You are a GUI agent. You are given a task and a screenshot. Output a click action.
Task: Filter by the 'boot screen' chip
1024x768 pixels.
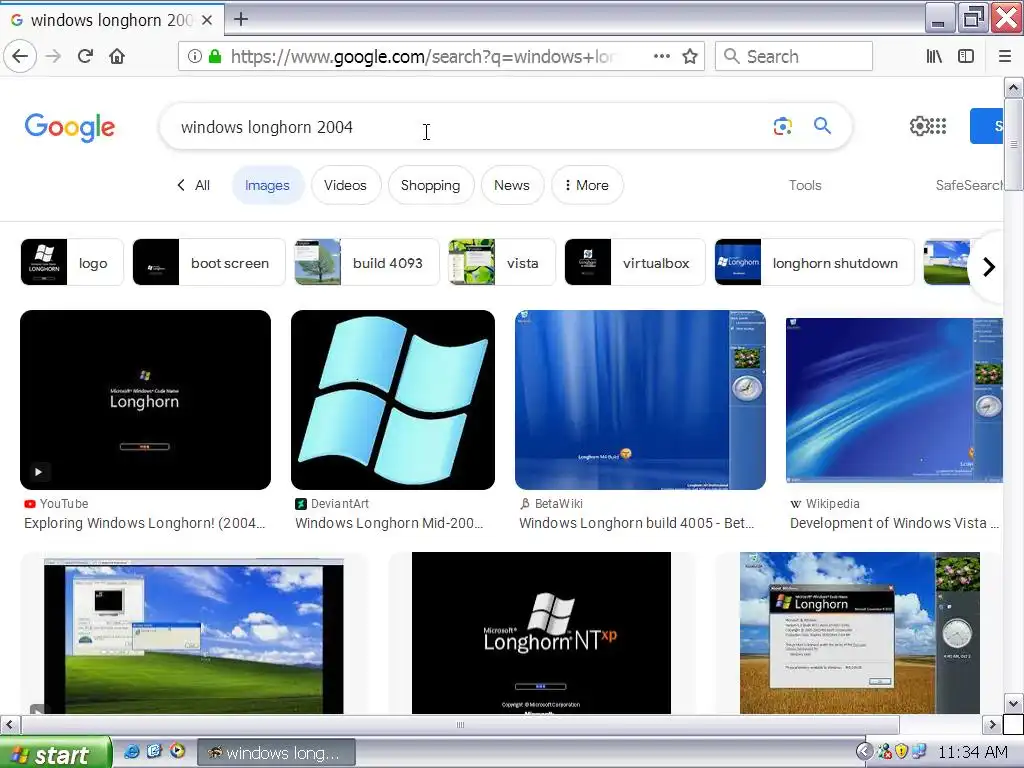[x=209, y=262]
